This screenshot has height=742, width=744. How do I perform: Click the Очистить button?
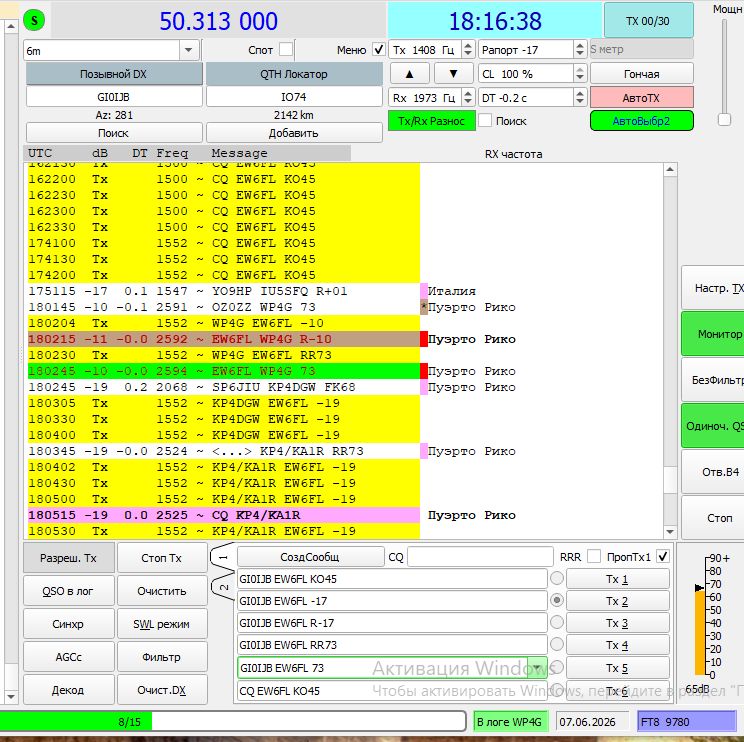tap(162, 591)
